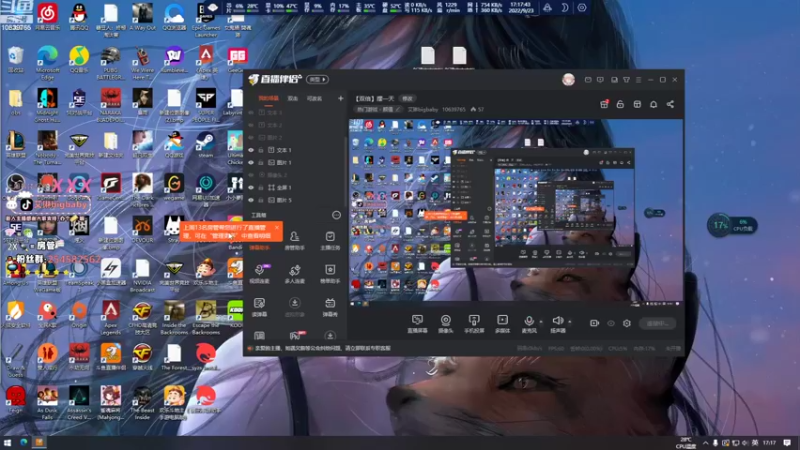Toggle visibility of 全屏 1 layer
This screenshot has width=800, height=450.
251,188
